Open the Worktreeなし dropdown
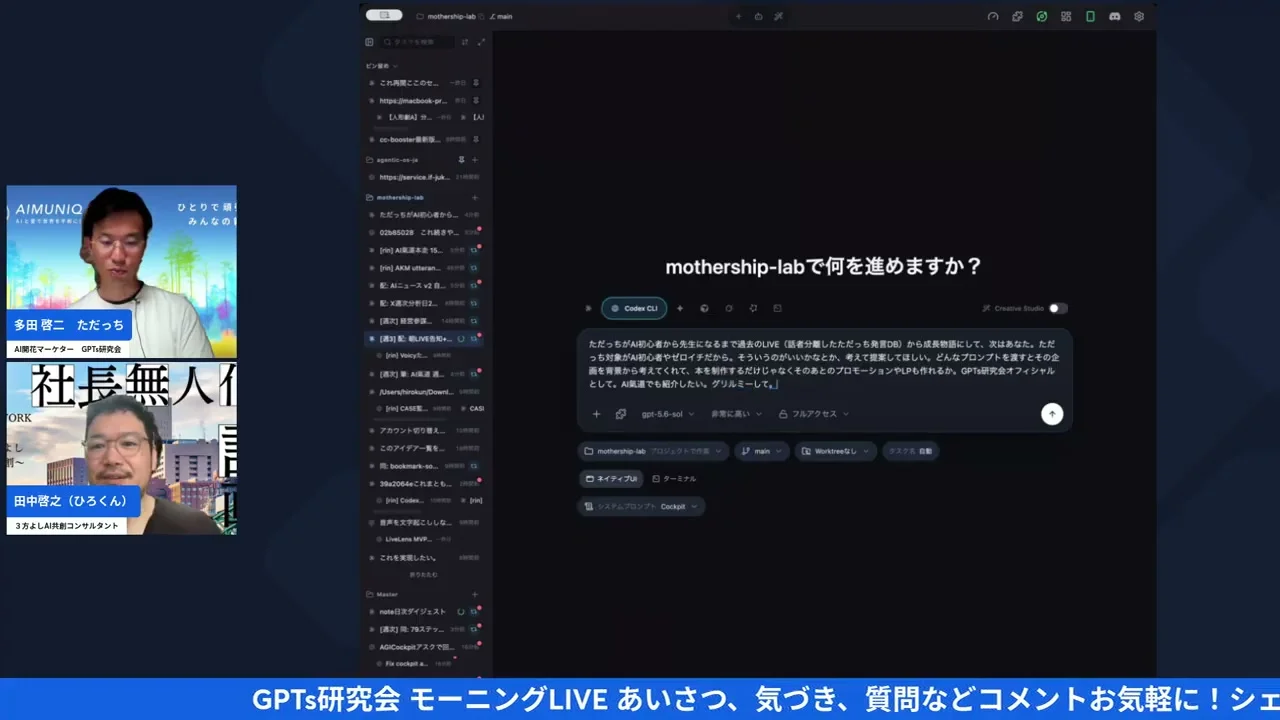 (836, 451)
